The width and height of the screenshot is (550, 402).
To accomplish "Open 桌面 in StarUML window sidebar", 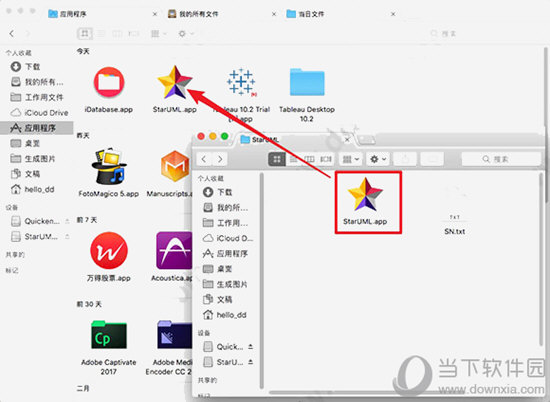I will (218, 269).
